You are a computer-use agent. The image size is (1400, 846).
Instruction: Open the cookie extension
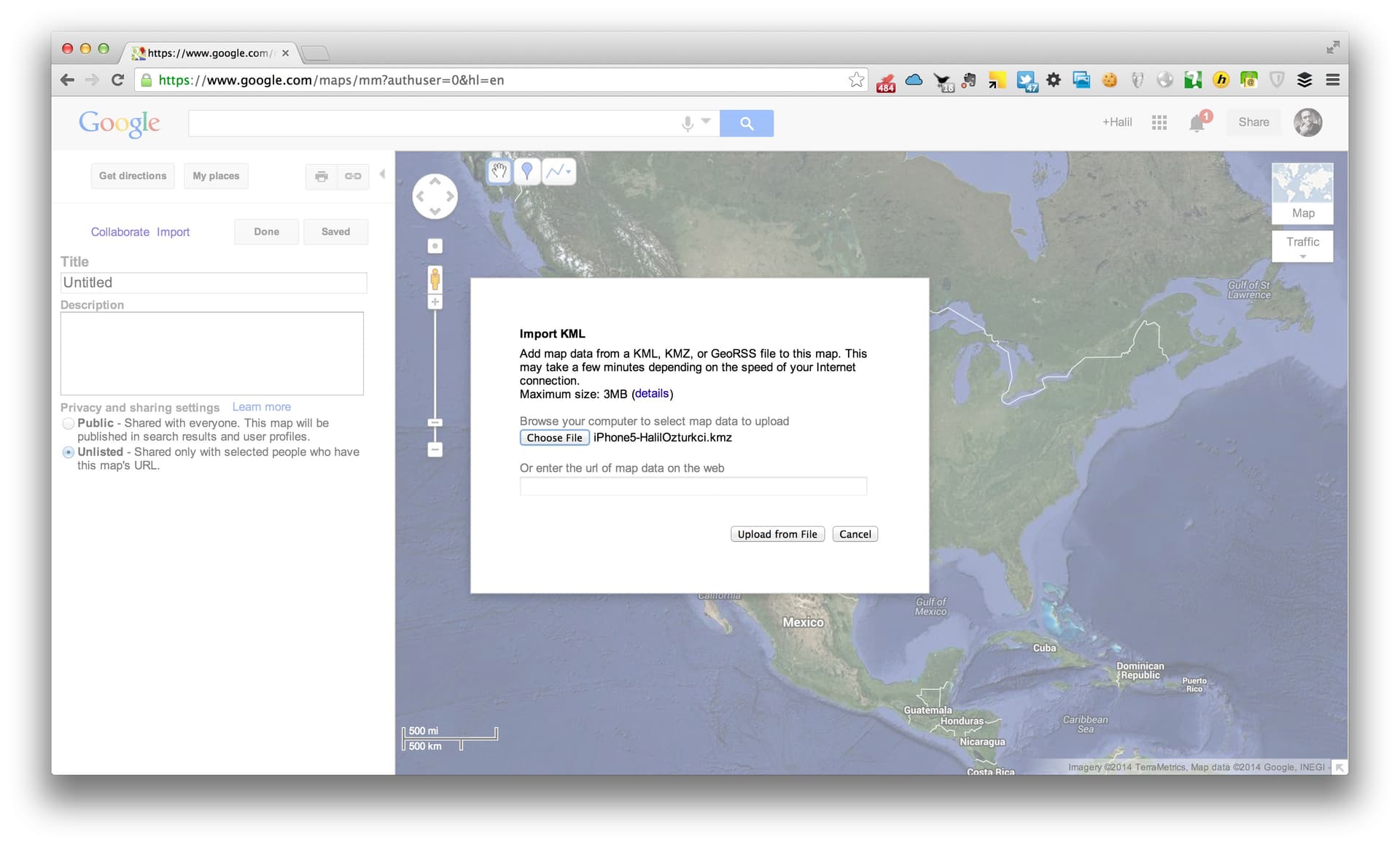tap(1109, 80)
